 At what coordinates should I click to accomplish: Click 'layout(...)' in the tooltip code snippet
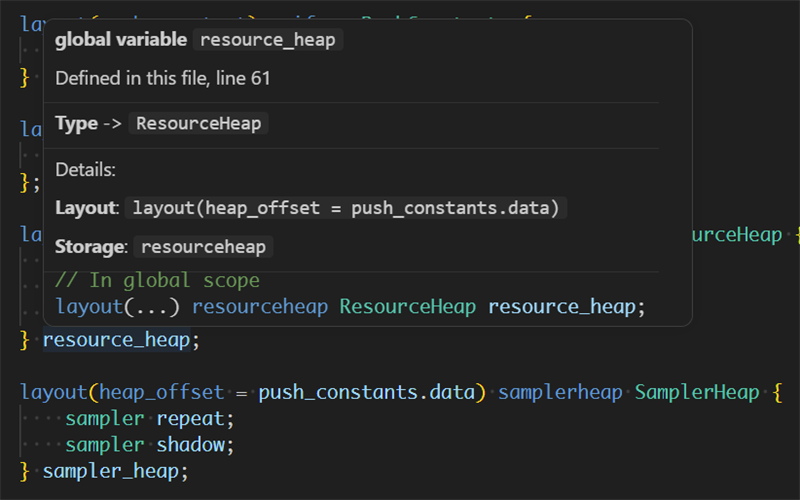point(117,307)
